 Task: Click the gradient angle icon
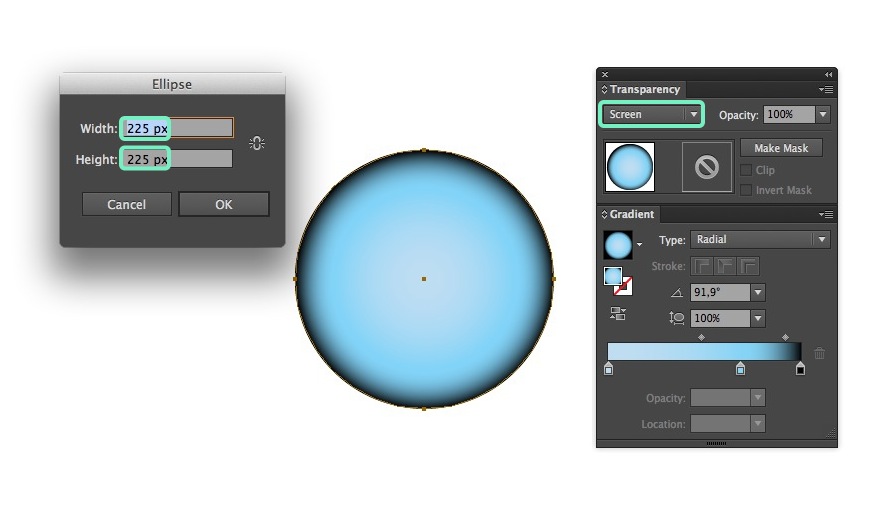tap(677, 292)
